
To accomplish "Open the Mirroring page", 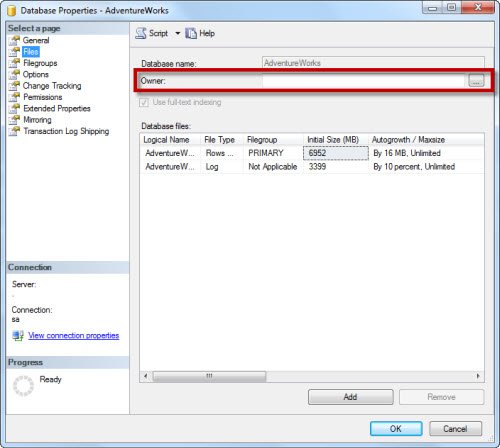I will point(37,120).
